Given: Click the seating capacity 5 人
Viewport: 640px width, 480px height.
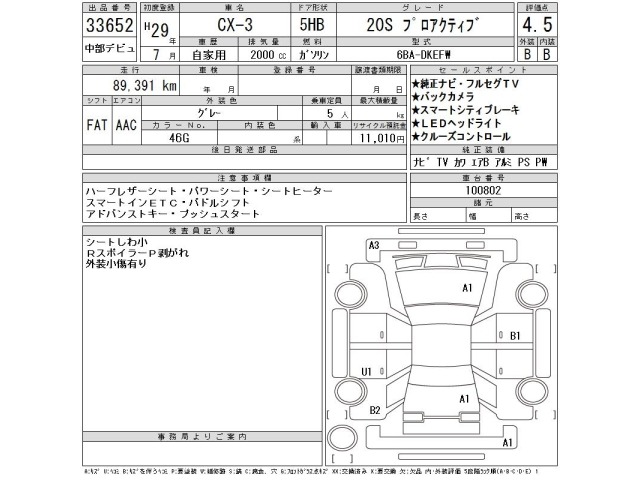Looking at the screenshot, I should pyautogui.click(x=337, y=114).
